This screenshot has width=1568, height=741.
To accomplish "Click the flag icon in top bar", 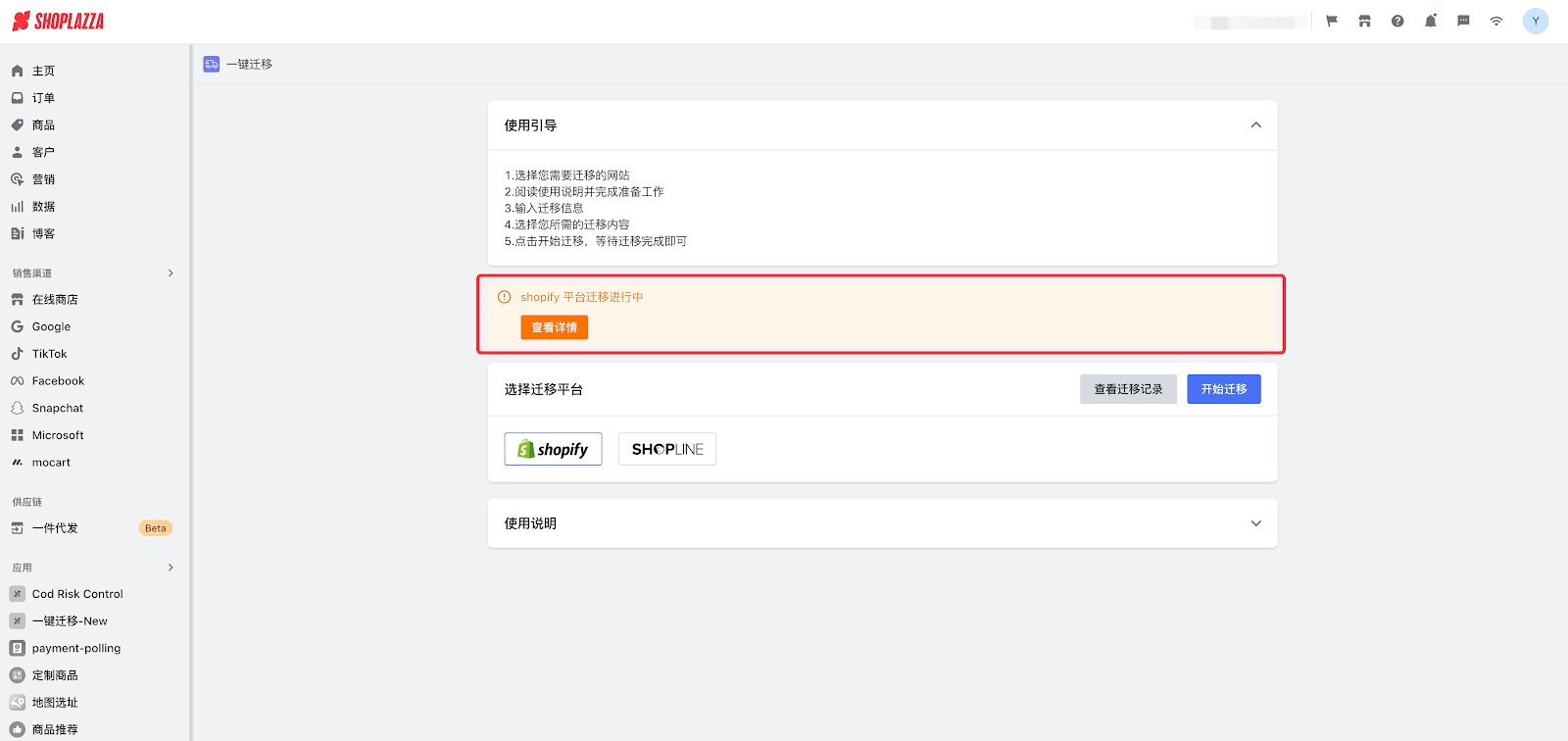I will pyautogui.click(x=1332, y=22).
